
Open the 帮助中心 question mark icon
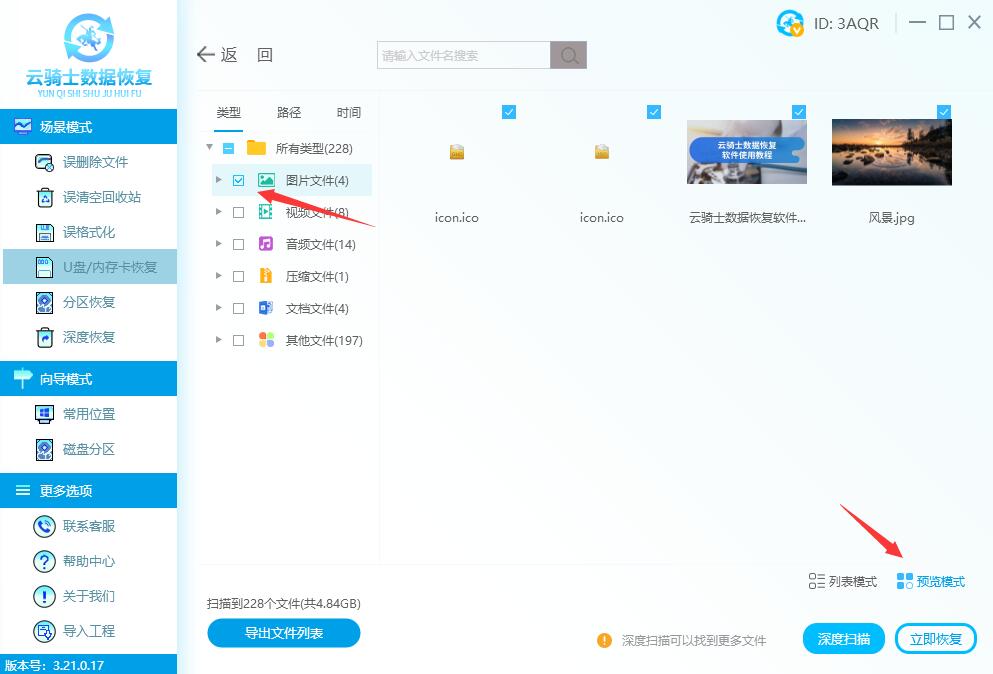pos(44,561)
